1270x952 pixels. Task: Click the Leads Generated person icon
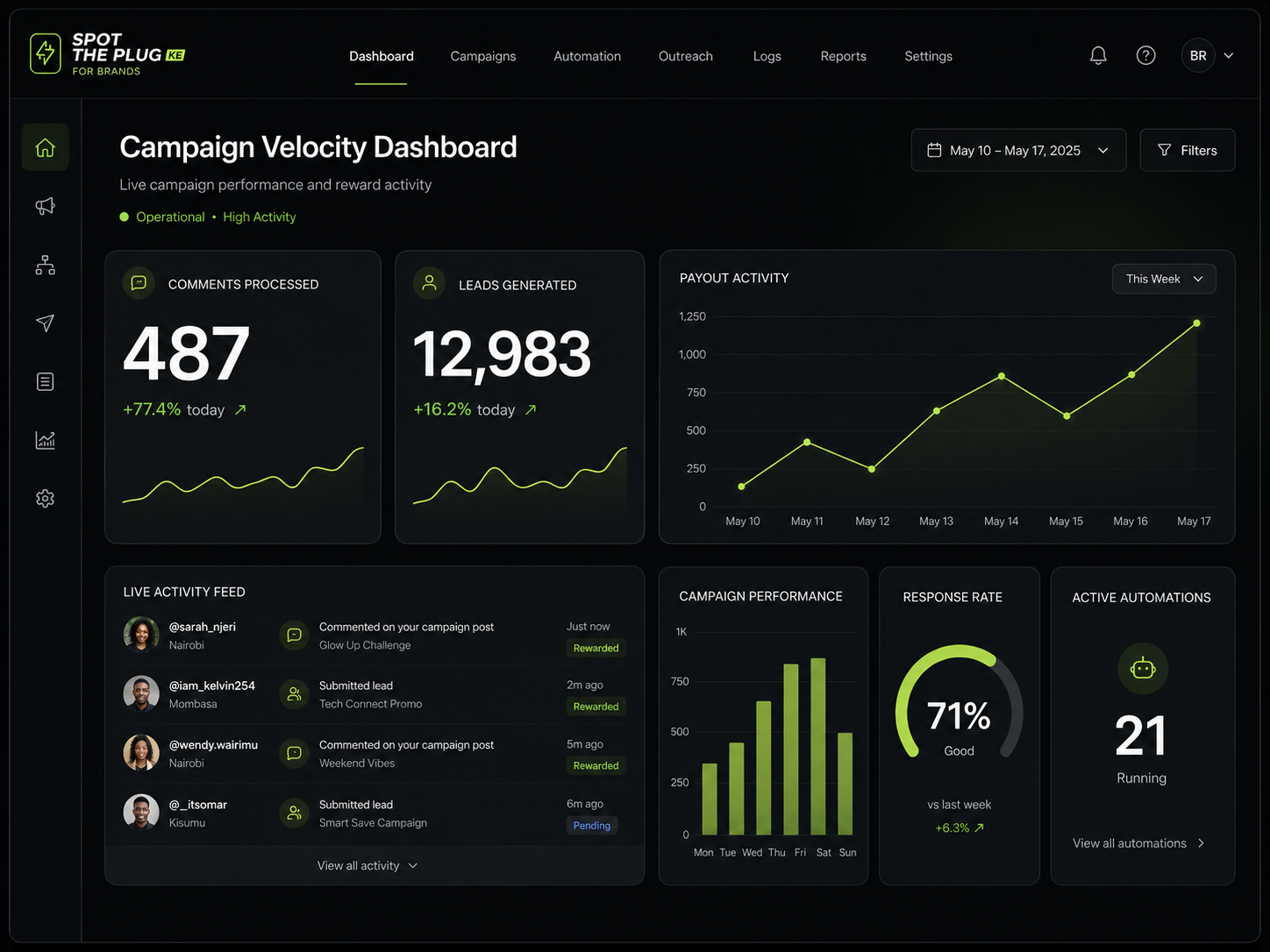point(429,283)
